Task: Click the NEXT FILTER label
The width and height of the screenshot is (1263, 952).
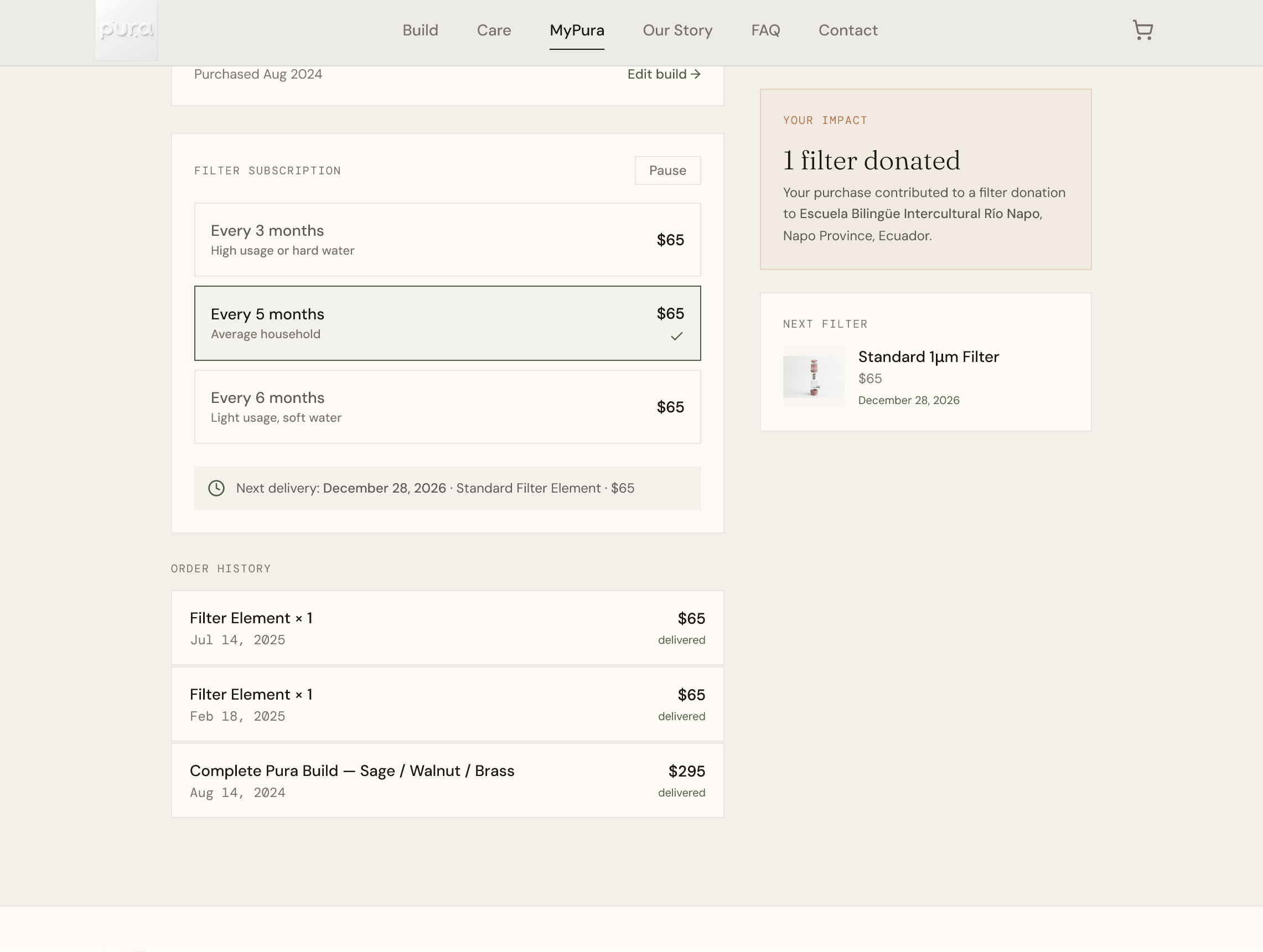Action: (825, 324)
